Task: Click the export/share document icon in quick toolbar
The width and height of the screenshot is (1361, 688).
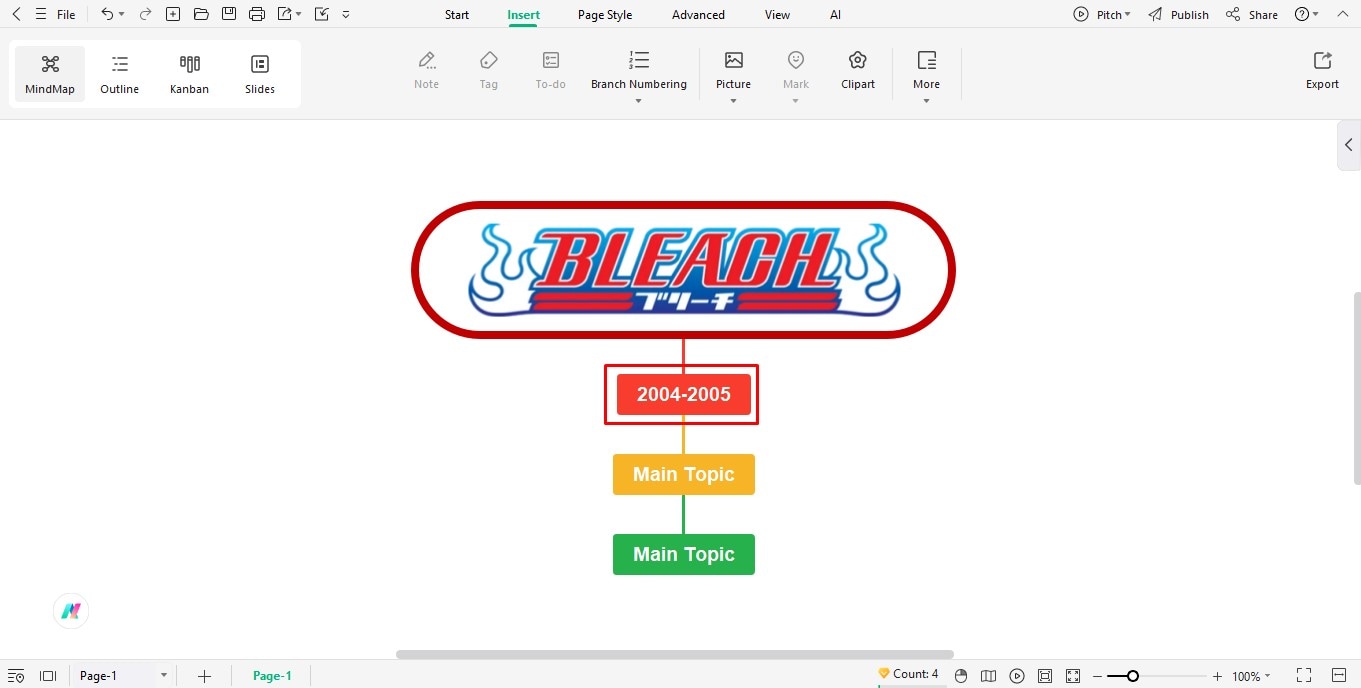Action: pos(285,14)
